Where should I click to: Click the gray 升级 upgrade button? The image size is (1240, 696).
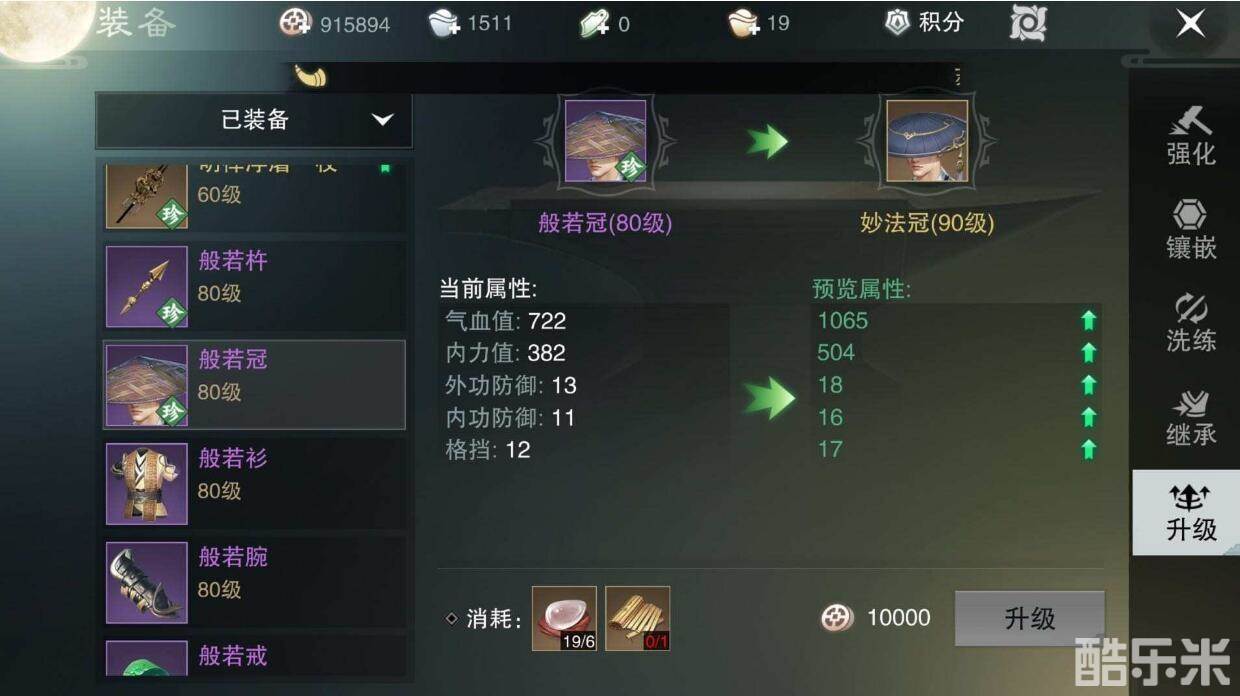pyautogui.click(x=1030, y=618)
